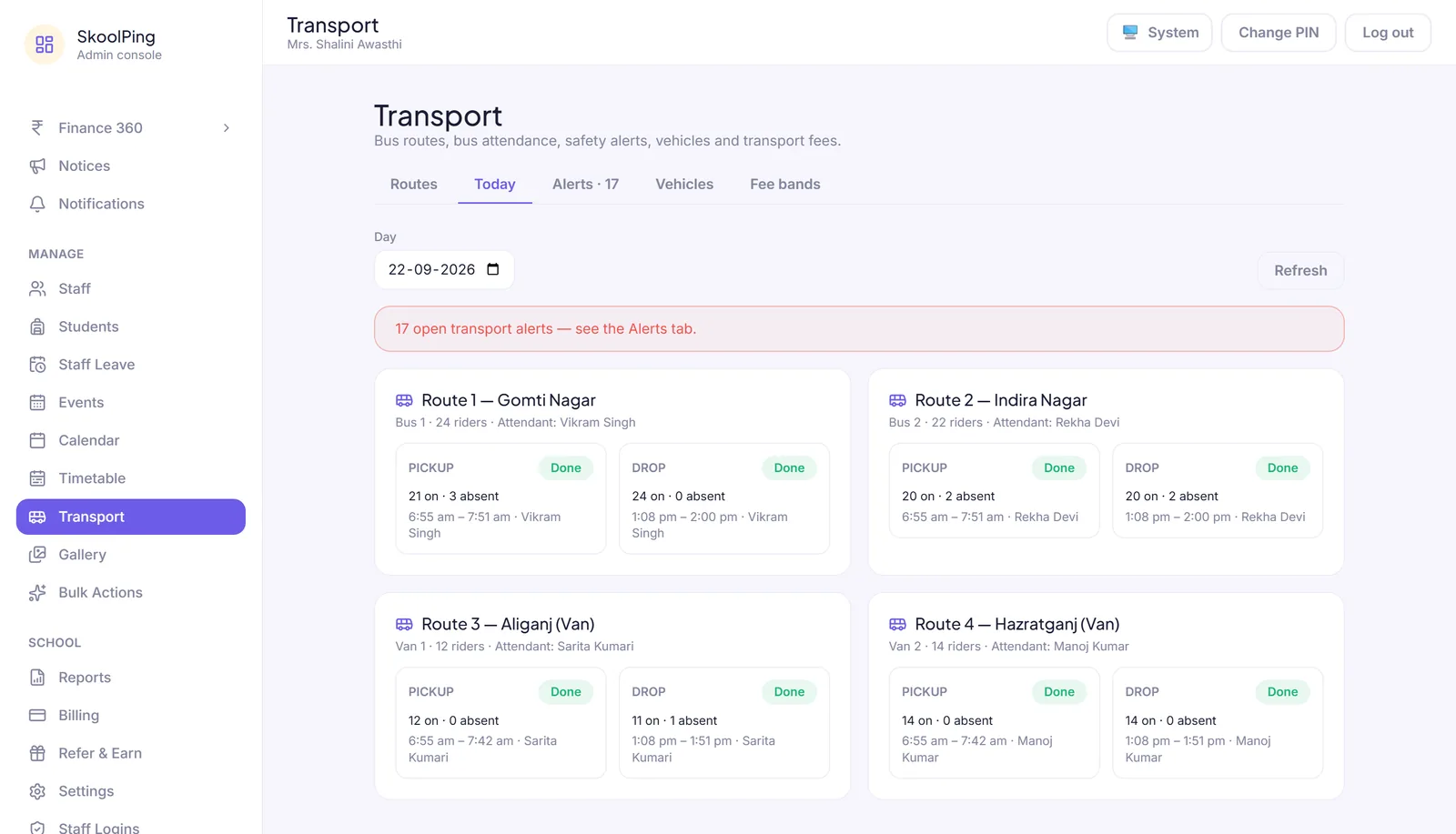Open the Alerts · 17 tab
The height and width of the screenshot is (834, 1456).
(x=585, y=185)
